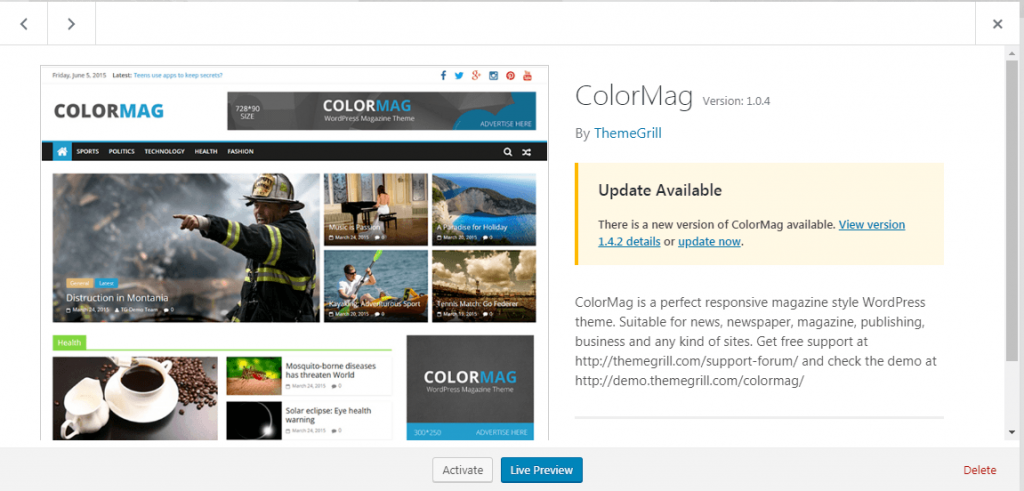Click the Kayaking: Adventurous Sport thumbnail
1024x491 pixels.
[376, 286]
